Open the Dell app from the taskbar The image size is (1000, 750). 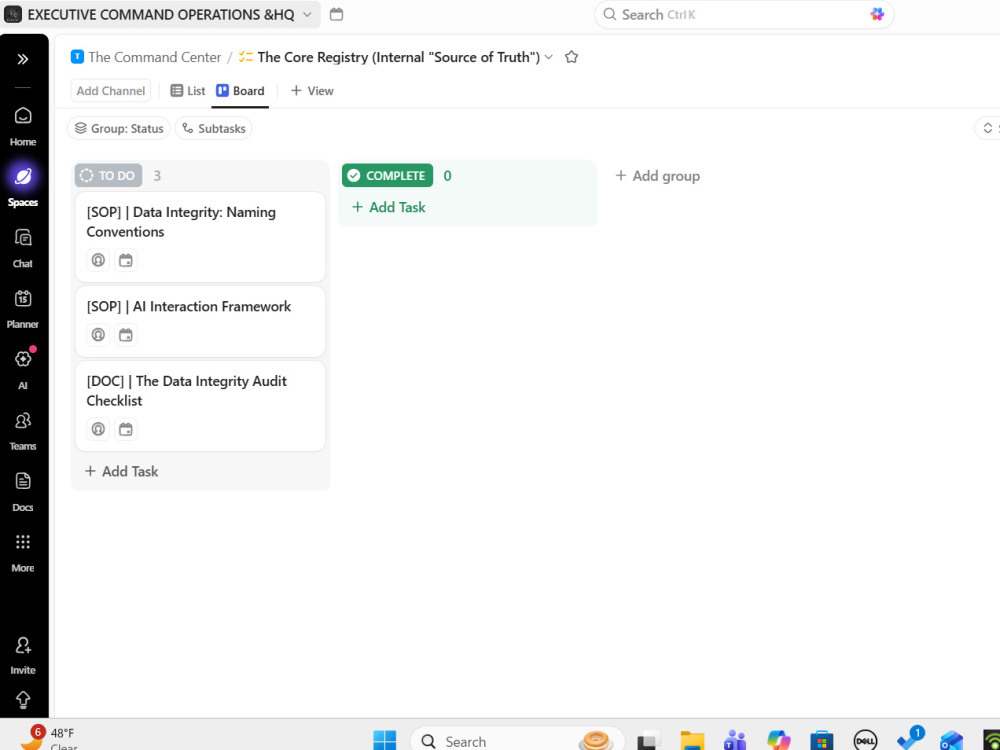865,740
